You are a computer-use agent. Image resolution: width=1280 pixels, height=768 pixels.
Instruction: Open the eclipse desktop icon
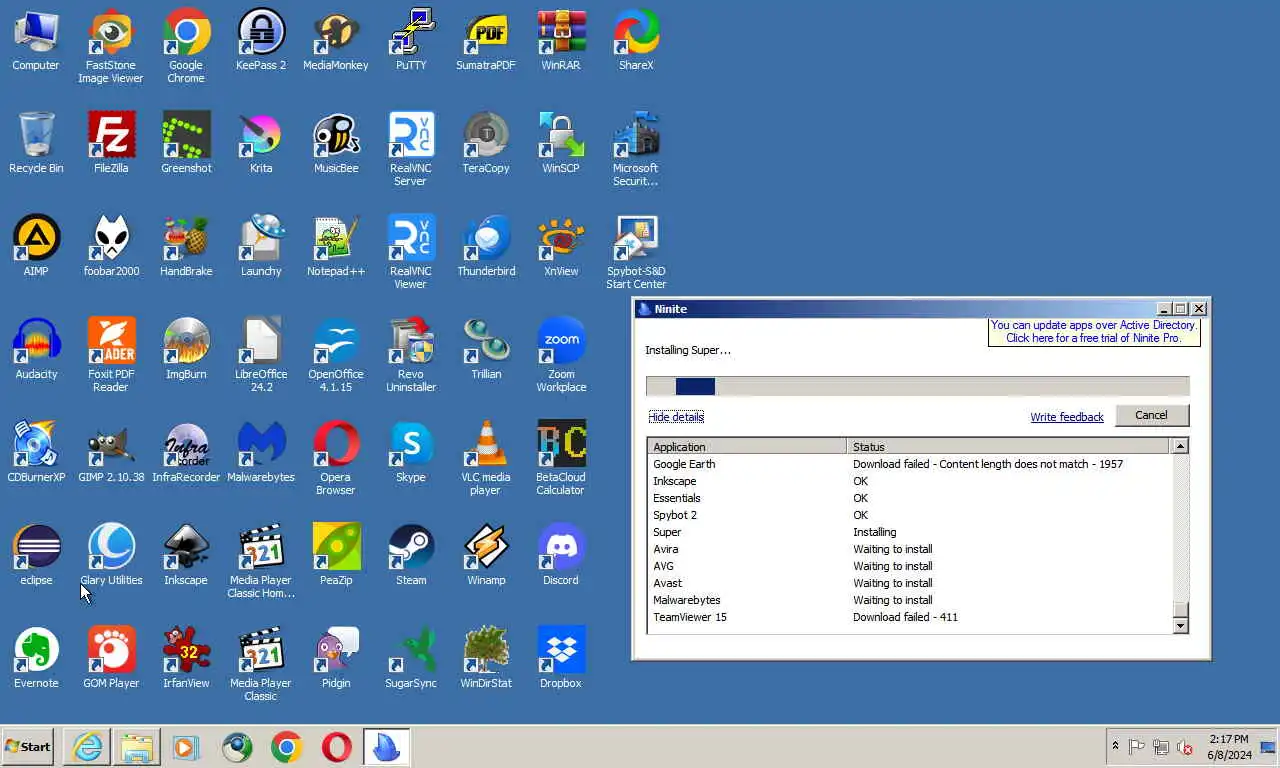pos(36,555)
